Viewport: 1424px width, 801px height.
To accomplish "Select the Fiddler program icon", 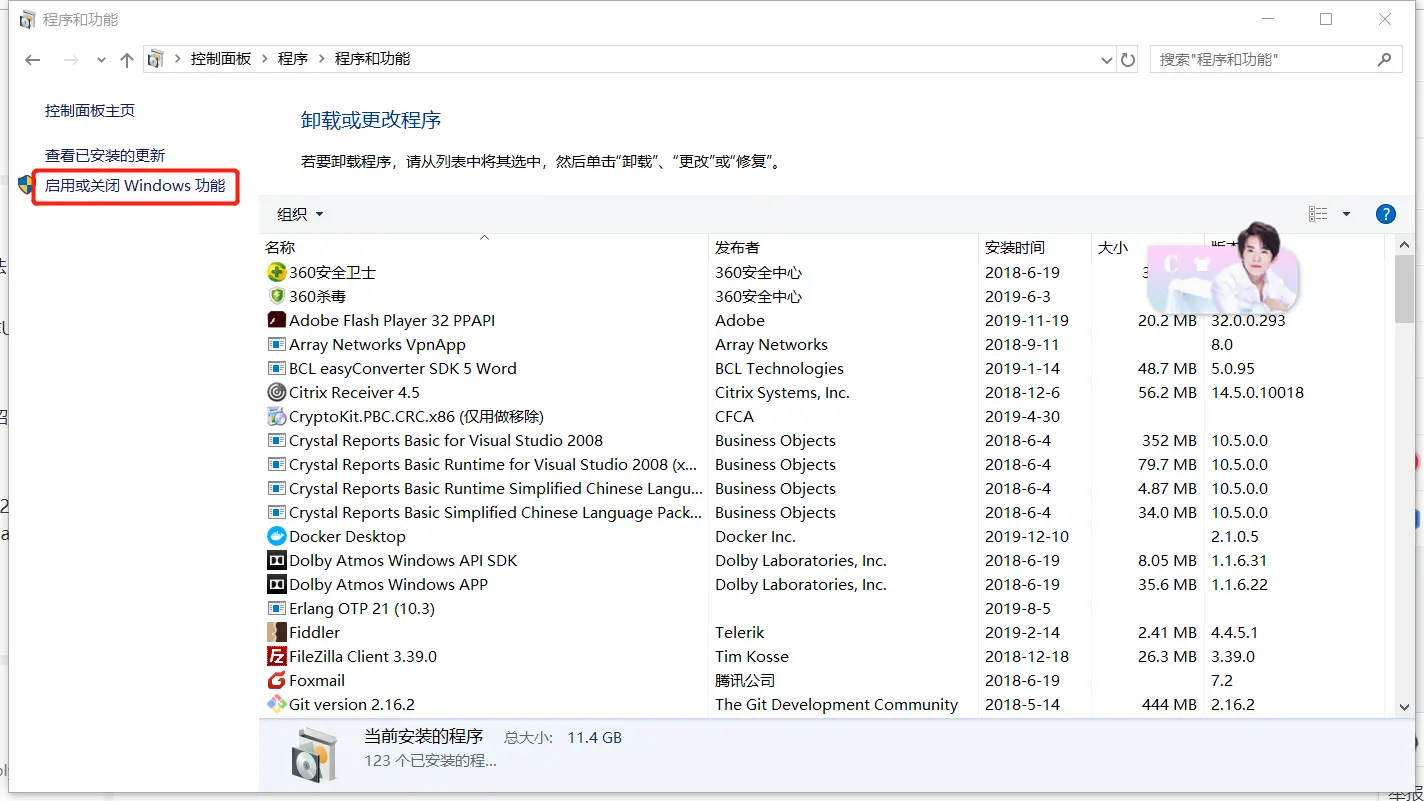I will 277,632.
